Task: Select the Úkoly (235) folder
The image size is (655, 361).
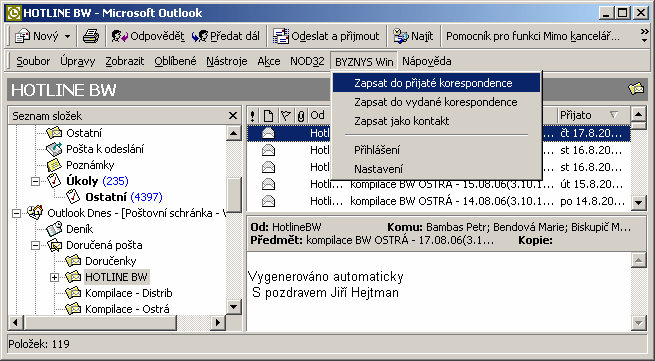Action: click(x=97, y=181)
